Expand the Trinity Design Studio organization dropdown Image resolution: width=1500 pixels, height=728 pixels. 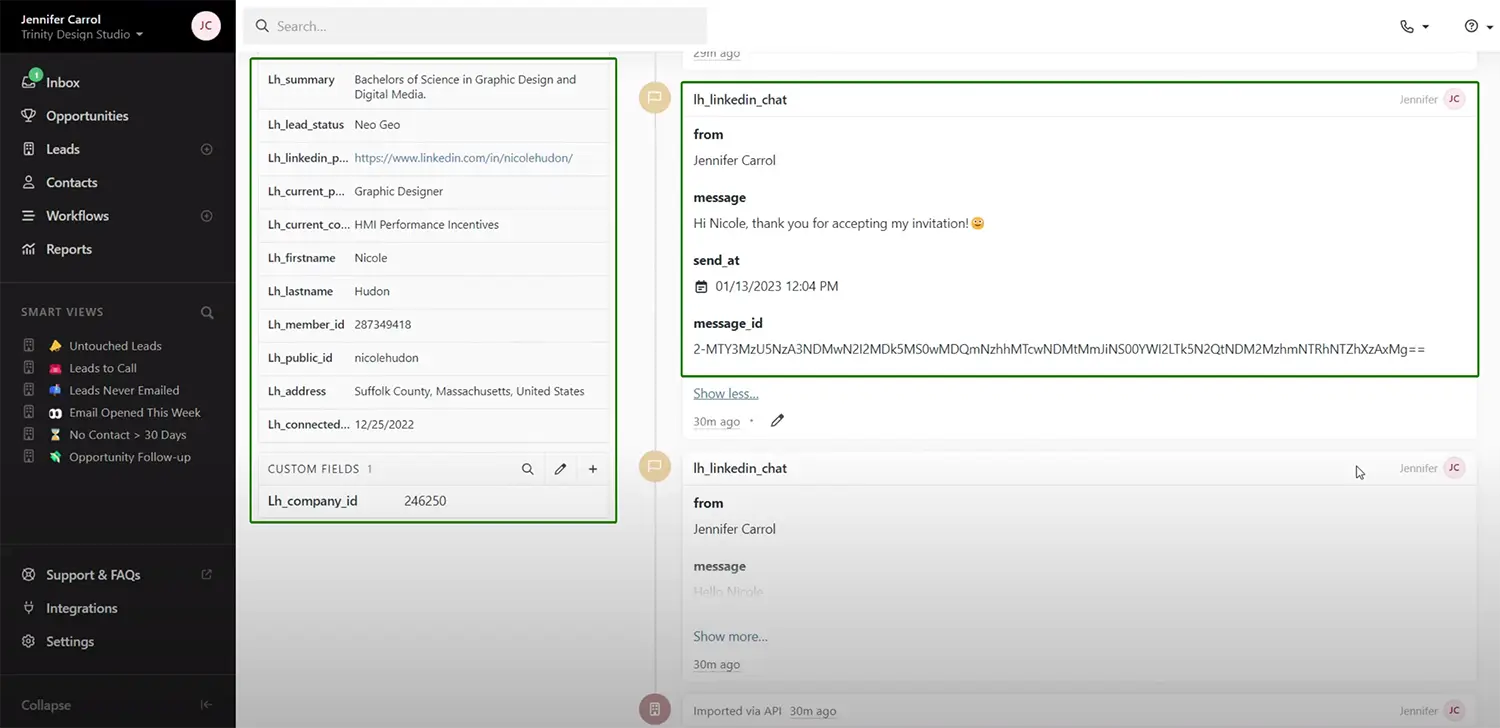click(82, 34)
